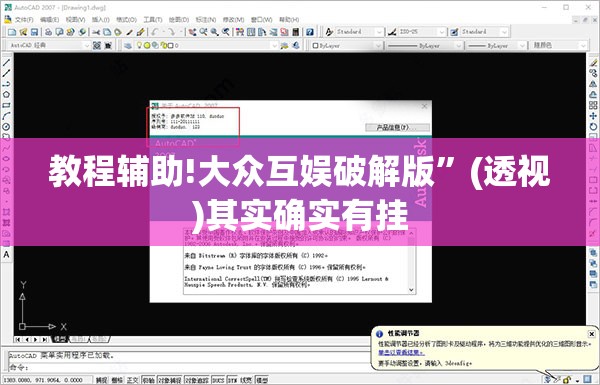Click the blue Help question mark icon

310,32
